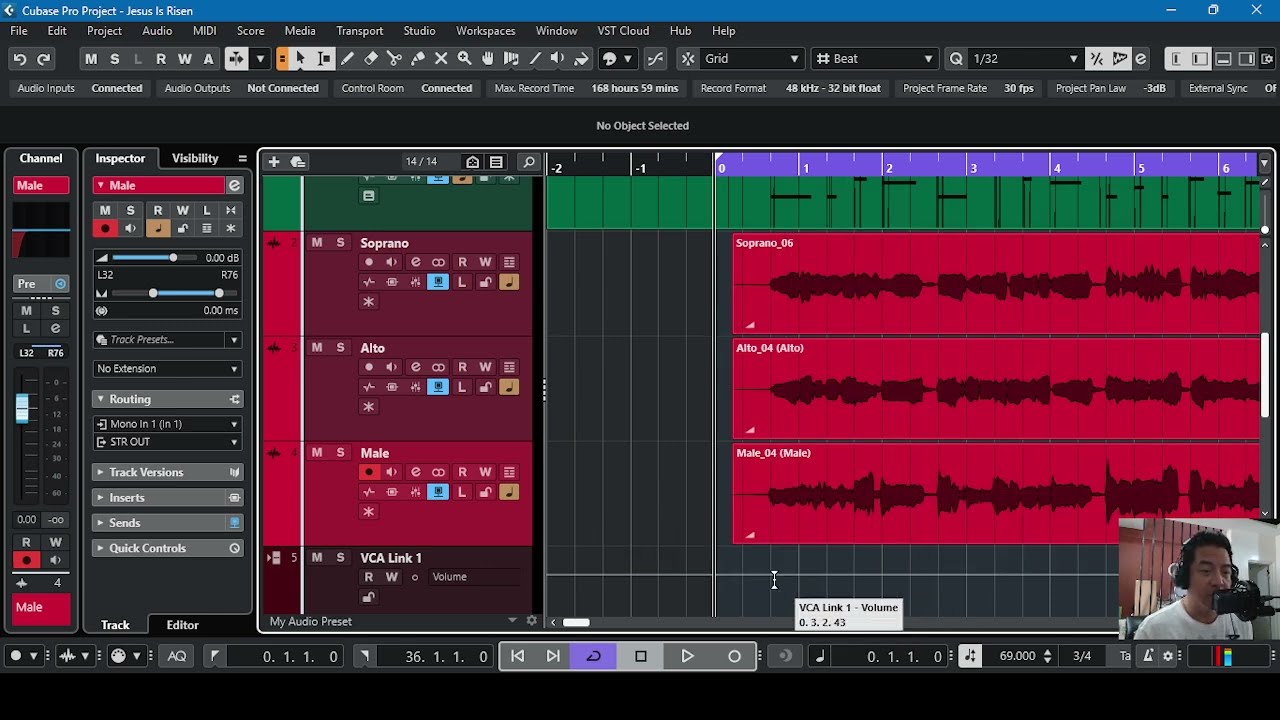This screenshot has width=1280, height=720.
Task: Pick the Erase tool
Action: click(x=371, y=59)
